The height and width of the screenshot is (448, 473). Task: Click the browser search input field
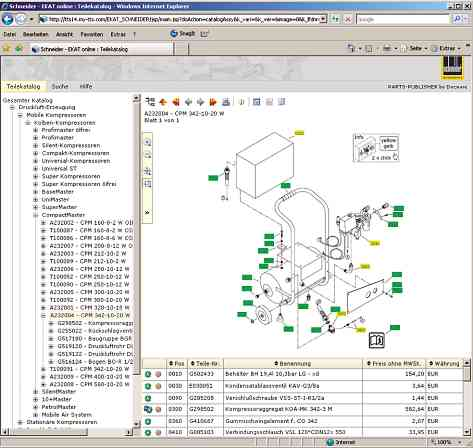[403, 19]
